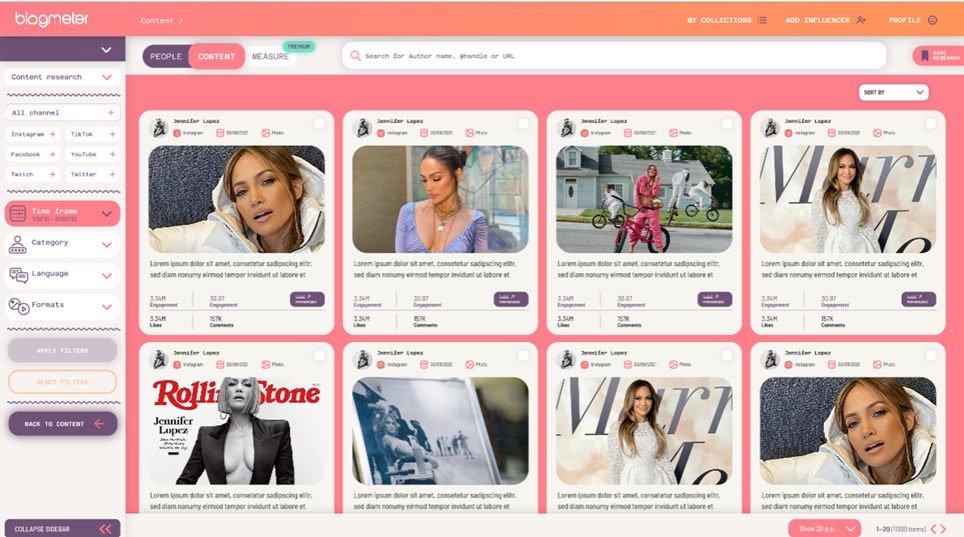Open the bicycle photo thumbnail
This screenshot has width=964, height=537.
[x=644, y=199]
